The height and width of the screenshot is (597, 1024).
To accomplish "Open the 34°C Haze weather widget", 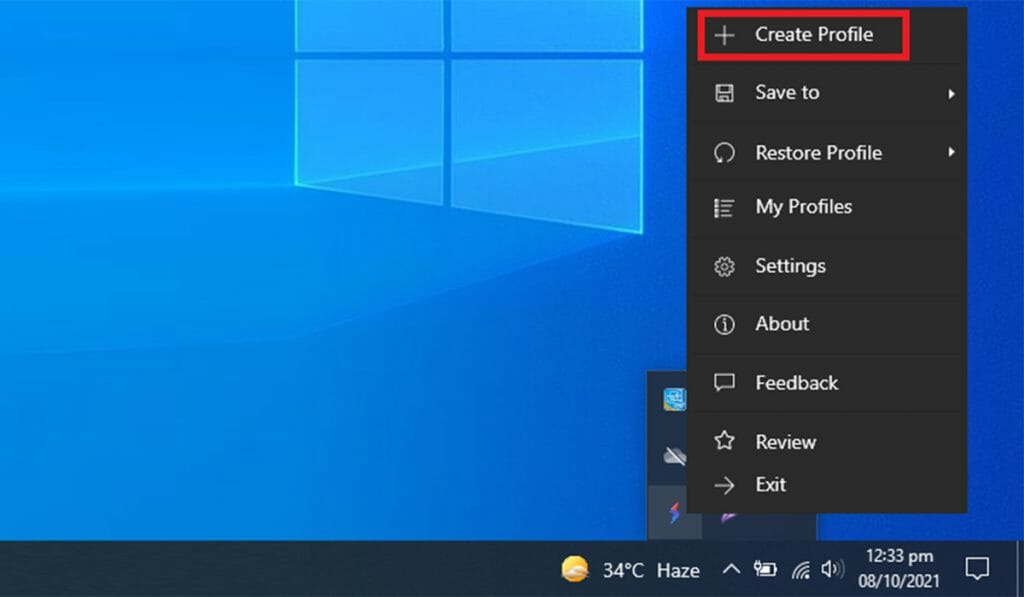I will point(630,570).
